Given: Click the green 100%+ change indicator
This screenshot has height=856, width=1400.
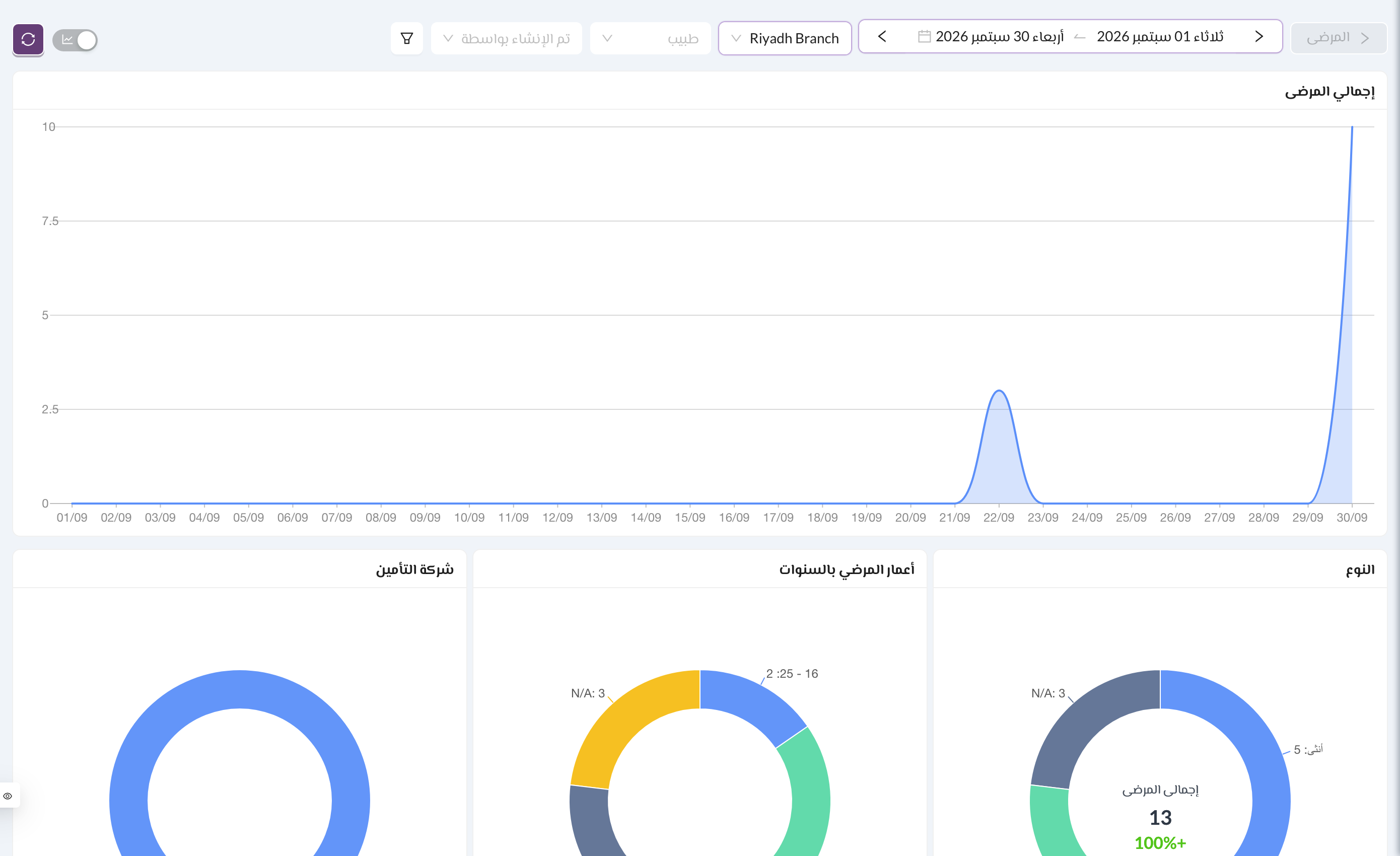Looking at the screenshot, I should (x=1160, y=843).
